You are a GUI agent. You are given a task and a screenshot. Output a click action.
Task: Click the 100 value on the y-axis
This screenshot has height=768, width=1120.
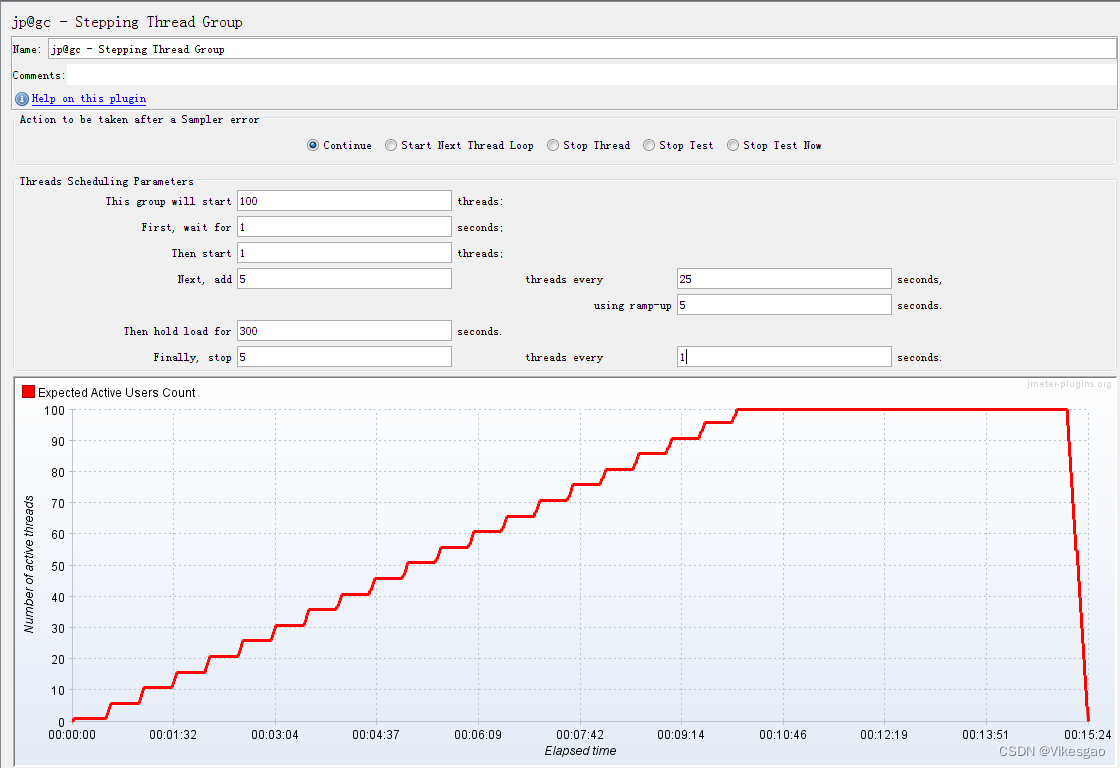tap(54, 411)
